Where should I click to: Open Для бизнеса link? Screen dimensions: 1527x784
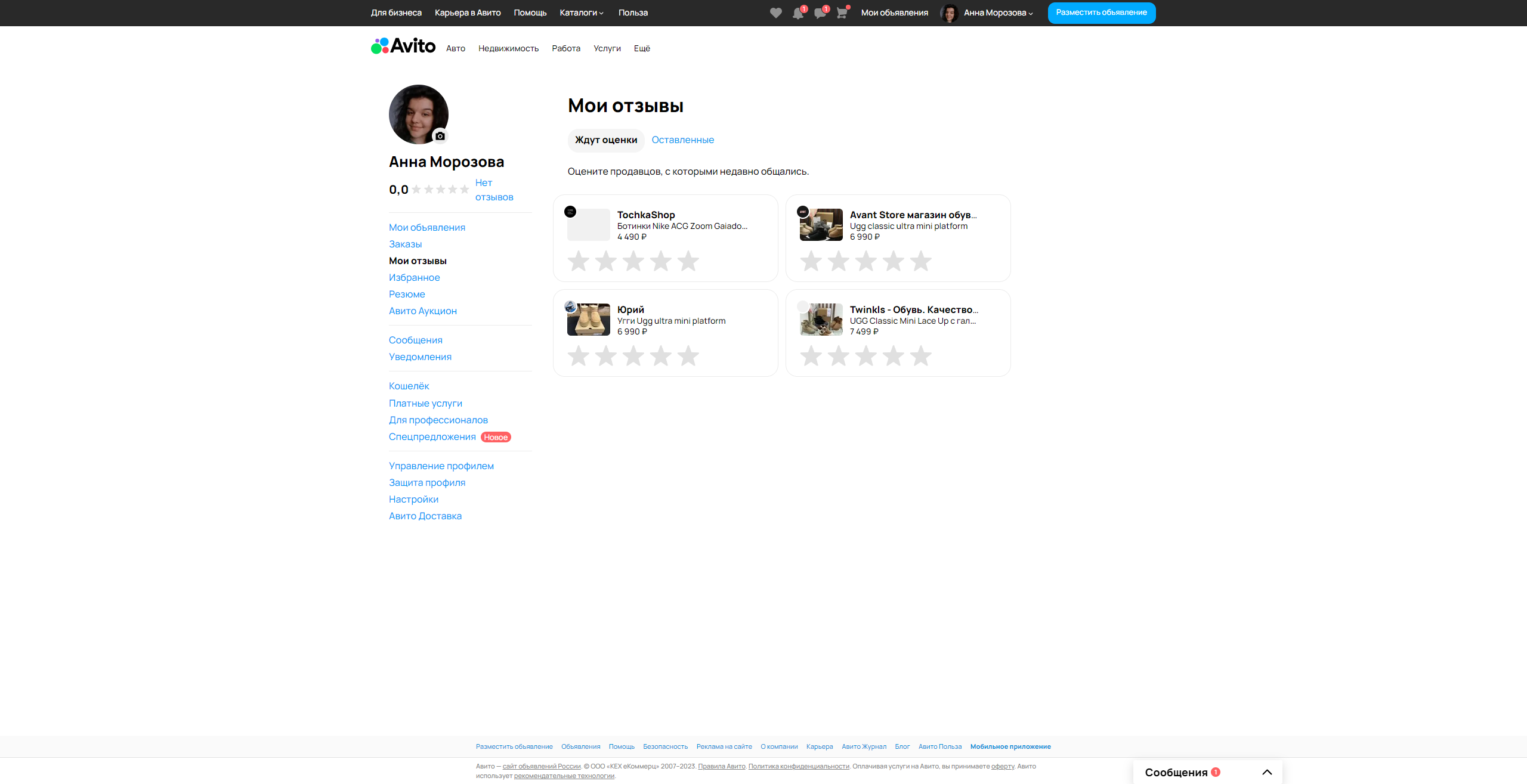[x=396, y=13]
